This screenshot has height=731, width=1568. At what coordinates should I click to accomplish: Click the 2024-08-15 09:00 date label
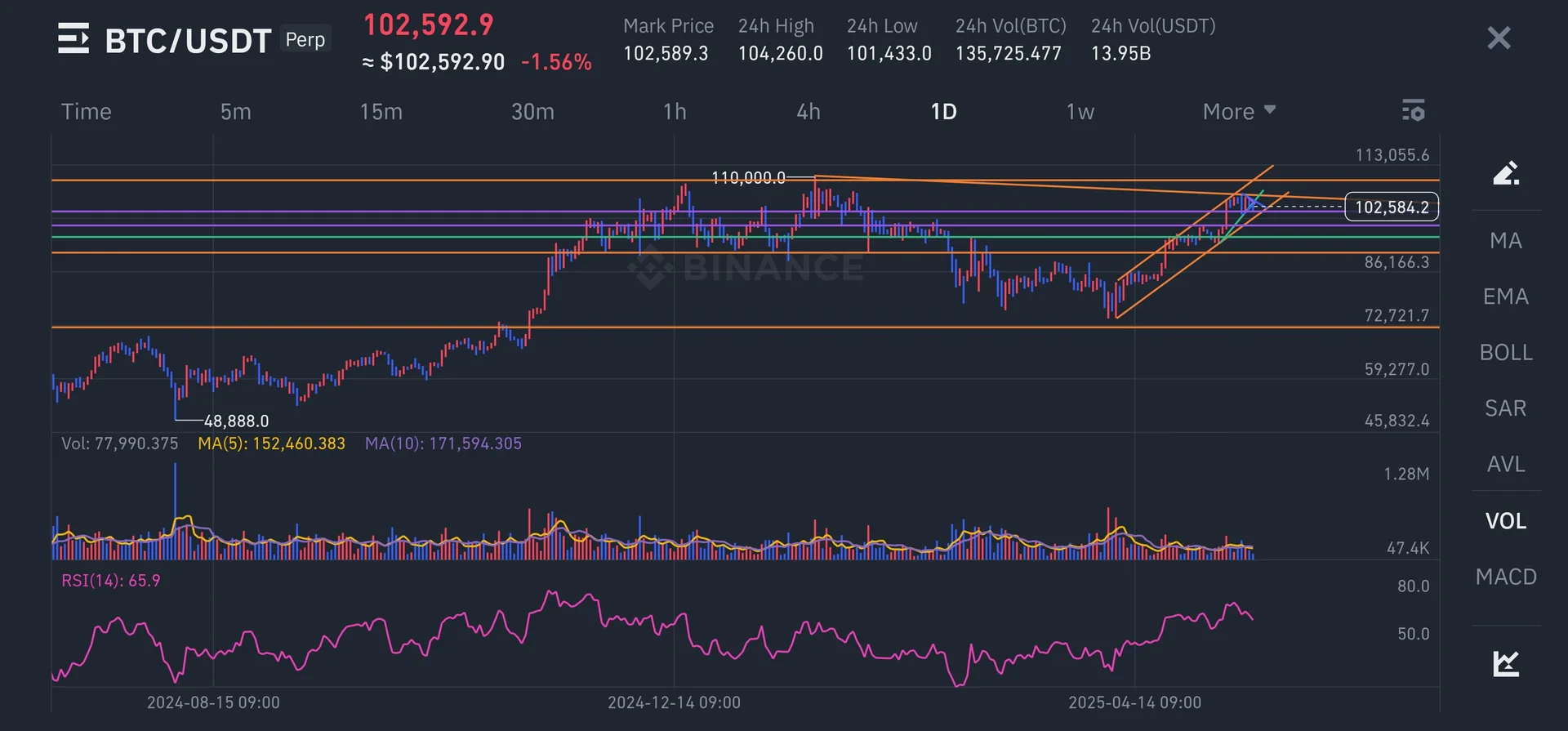(213, 702)
